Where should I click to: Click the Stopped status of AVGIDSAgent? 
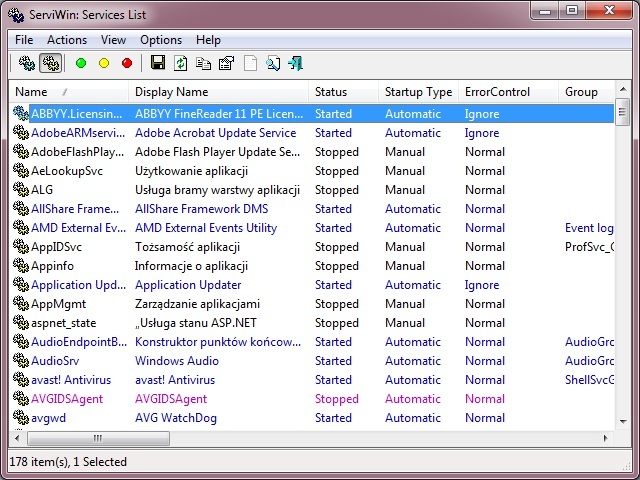[x=337, y=398]
